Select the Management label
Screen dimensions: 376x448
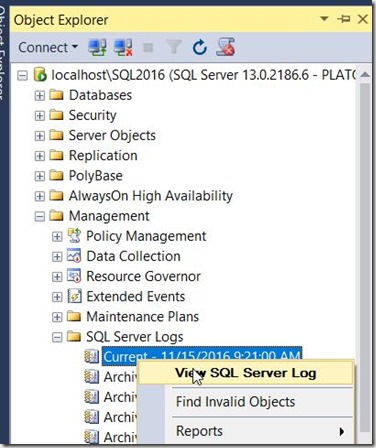pos(109,216)
